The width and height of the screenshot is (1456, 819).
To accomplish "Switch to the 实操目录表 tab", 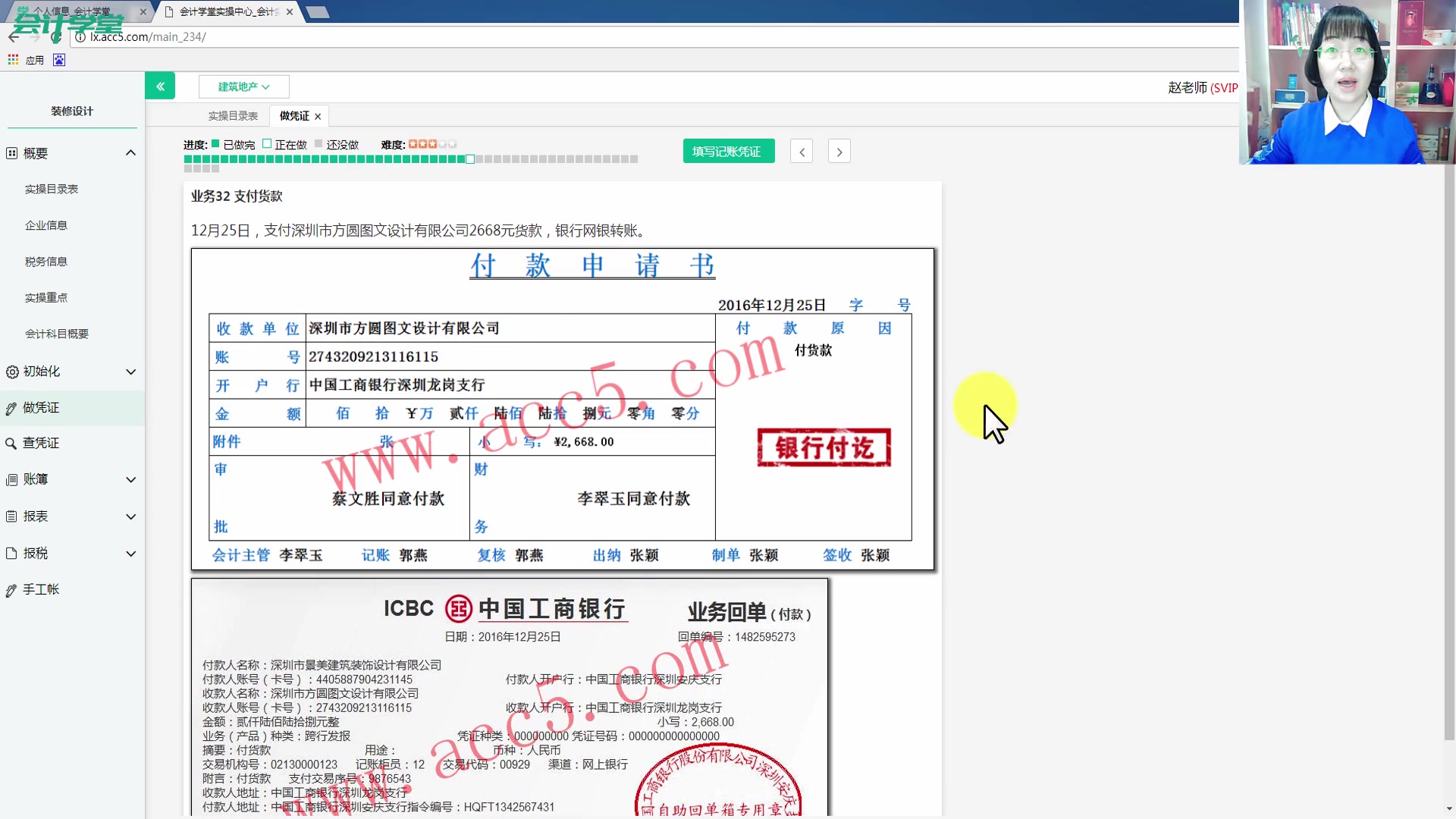I will (x=233, y=116).
